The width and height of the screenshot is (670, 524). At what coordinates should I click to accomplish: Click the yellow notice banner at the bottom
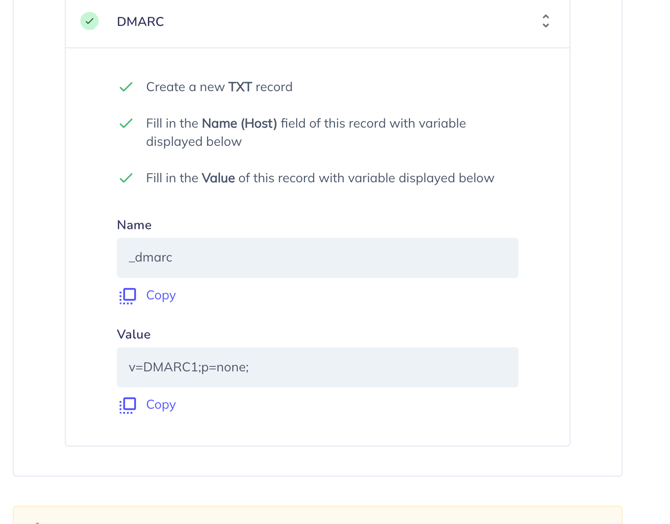pos(317,515)
